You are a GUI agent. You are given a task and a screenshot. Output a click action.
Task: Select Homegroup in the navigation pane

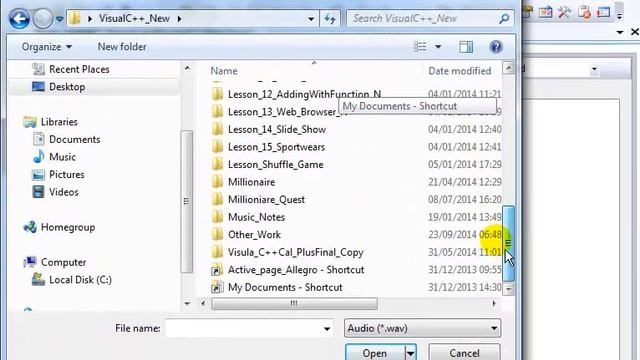68,227
